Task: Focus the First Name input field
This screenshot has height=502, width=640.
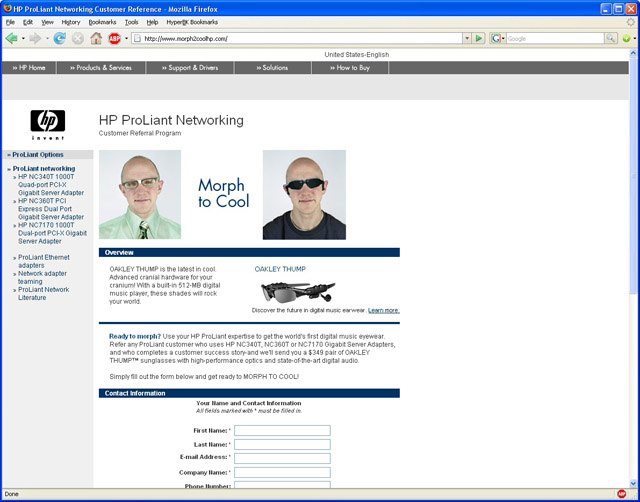Action: pyautogui.click(x=282, y=431)
